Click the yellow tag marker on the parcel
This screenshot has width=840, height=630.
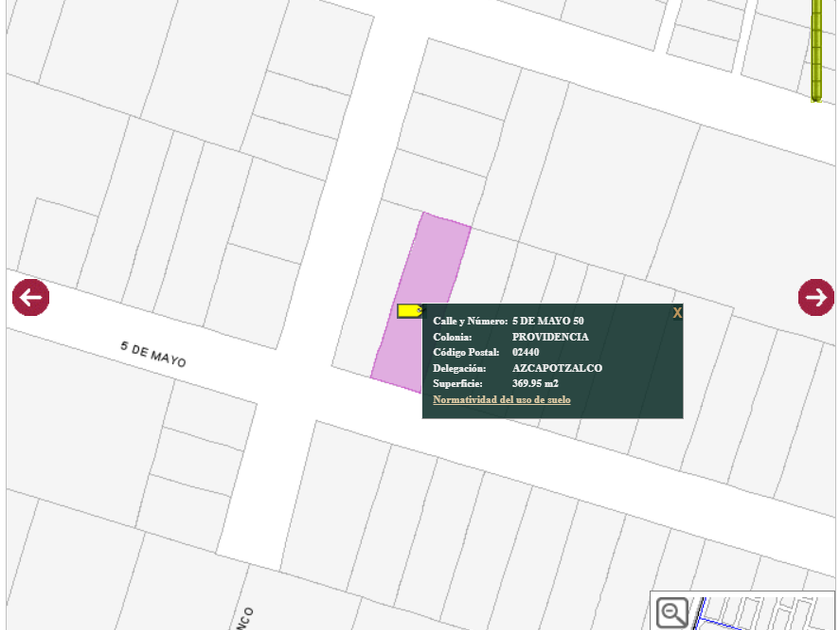[x=408, y=311]
